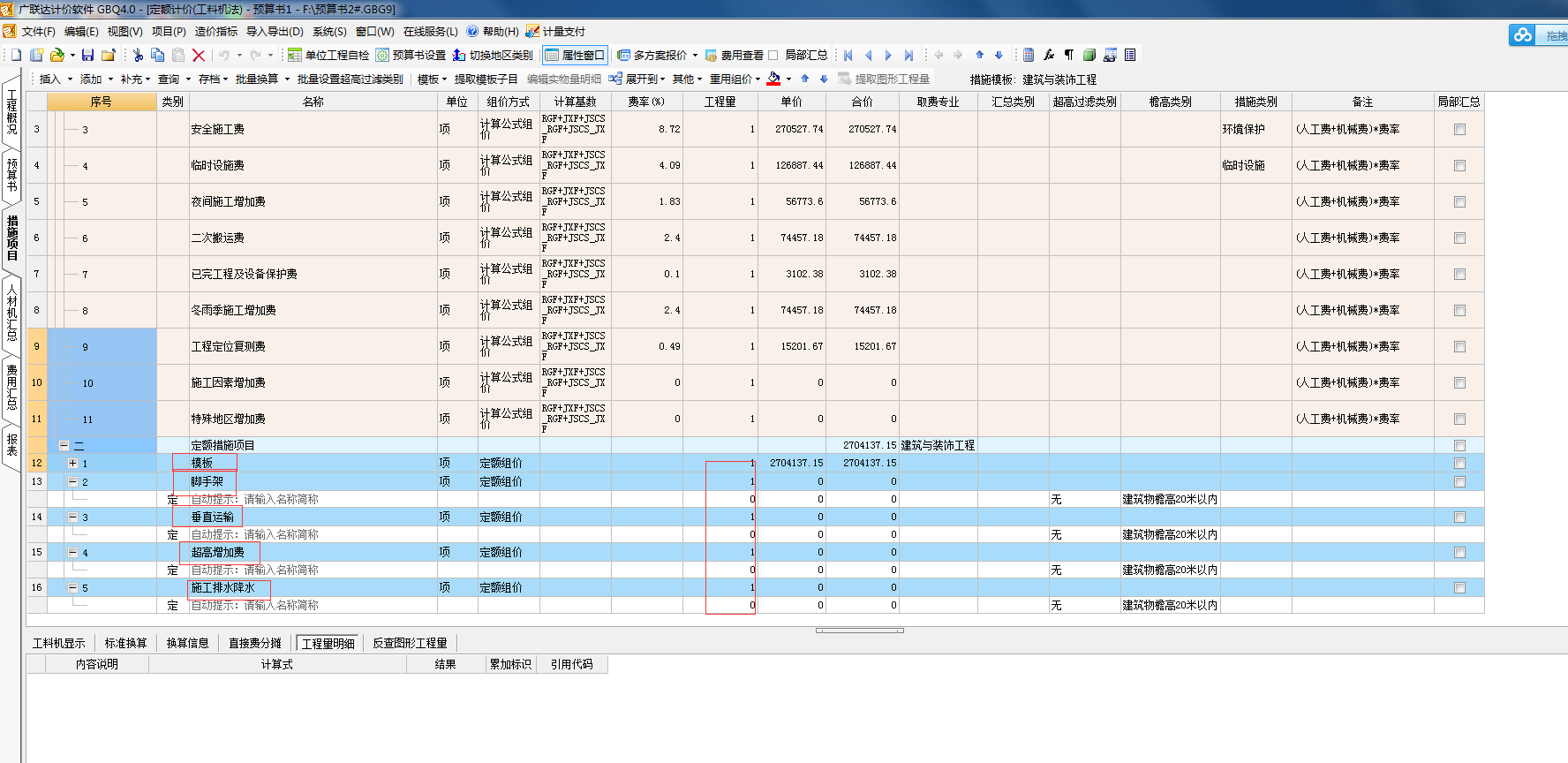Toggle the 局部汇总 checkbox in toolbar
This screenshot has height=763, width=1568.
click(773, 55)
